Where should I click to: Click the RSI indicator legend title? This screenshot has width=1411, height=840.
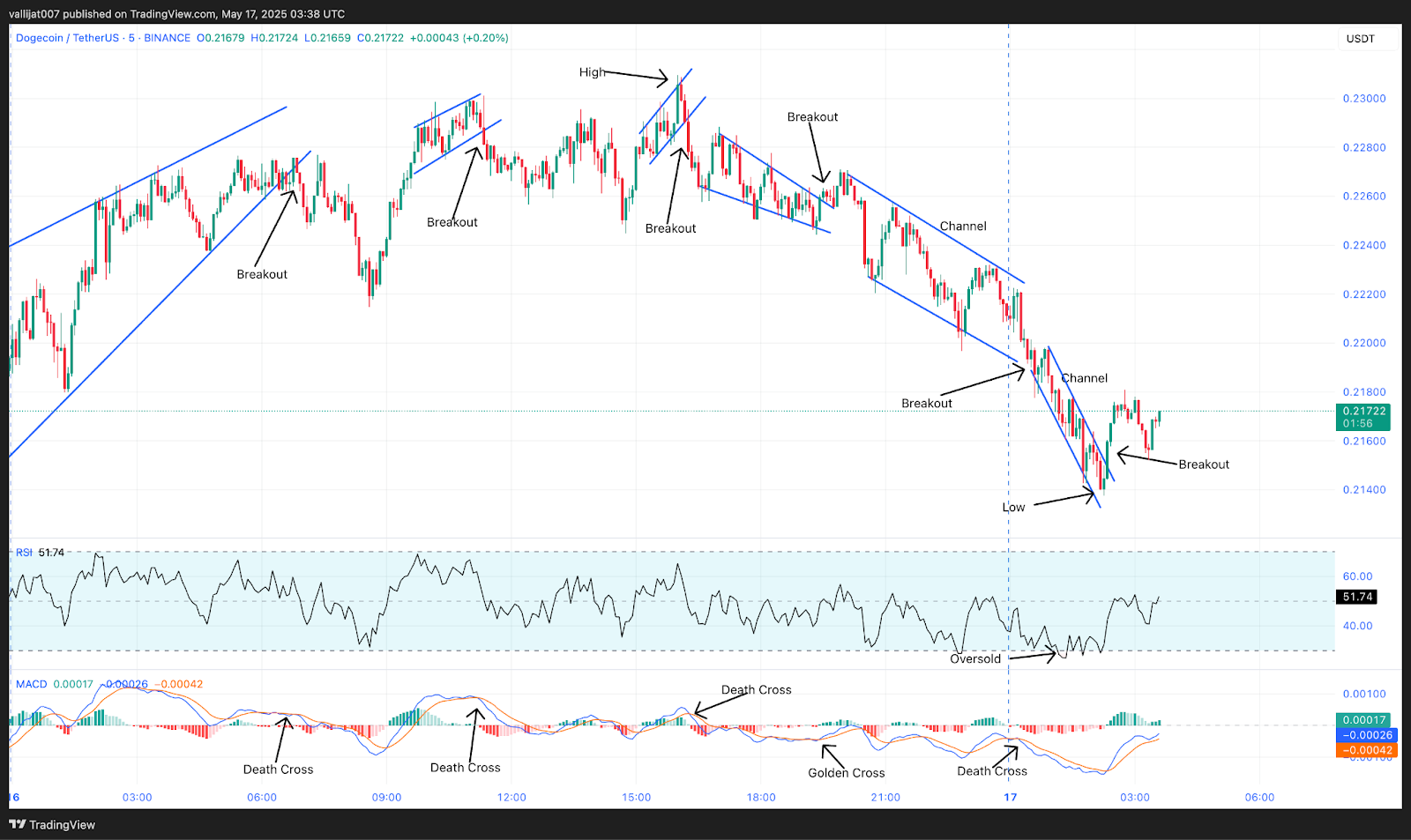pyautogui.click(x=24, y=553)
